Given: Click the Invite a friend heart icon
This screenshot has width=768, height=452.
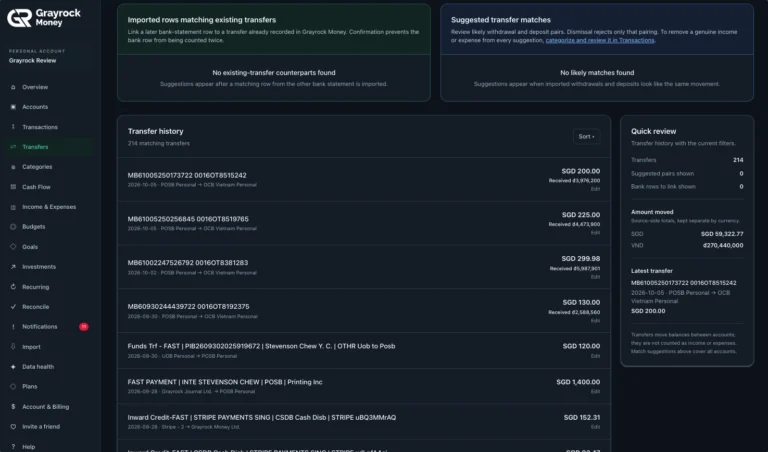Looking at the screenshot, I should (x=13, y=427).
